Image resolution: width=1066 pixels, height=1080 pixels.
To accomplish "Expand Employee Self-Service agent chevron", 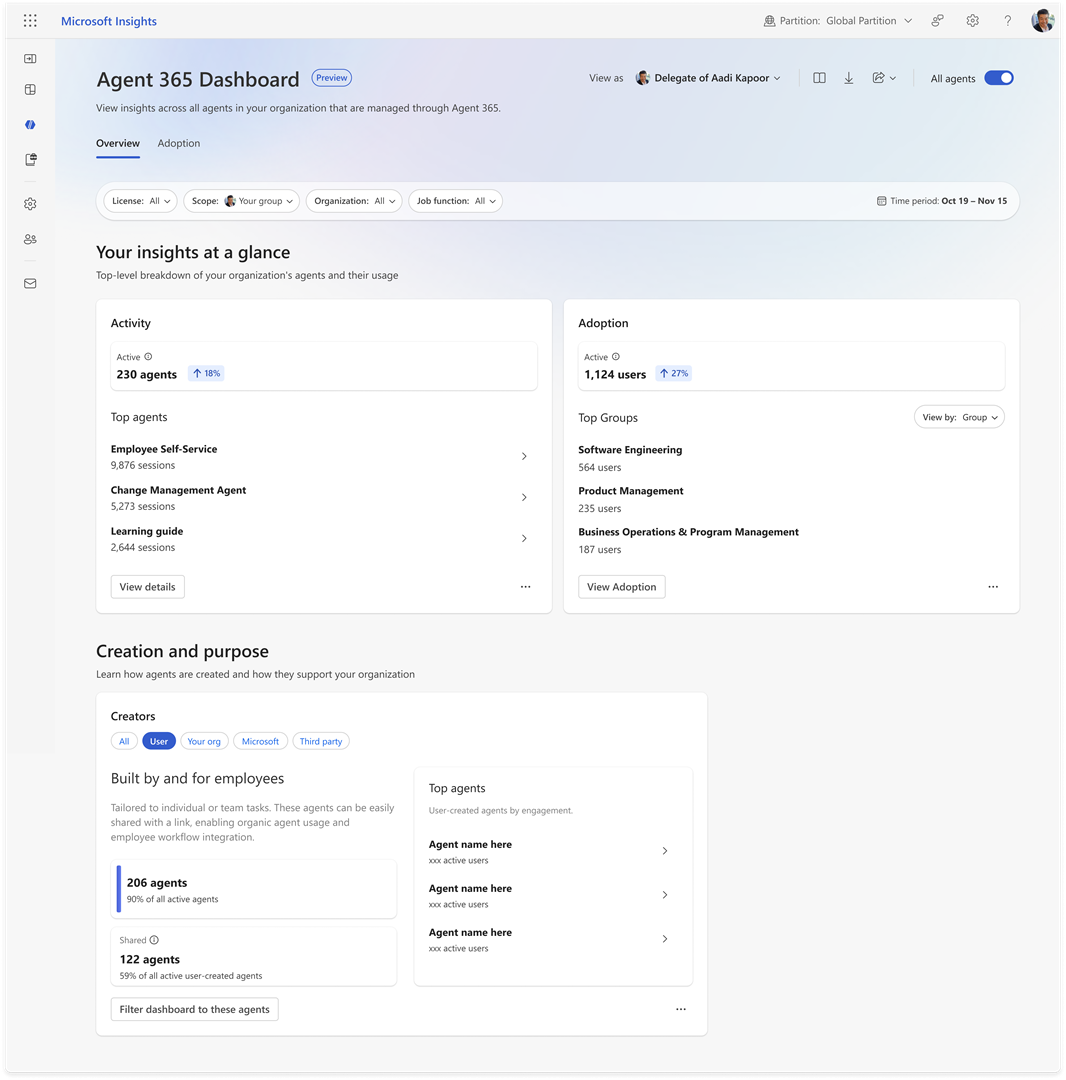I will pos(524,457).
